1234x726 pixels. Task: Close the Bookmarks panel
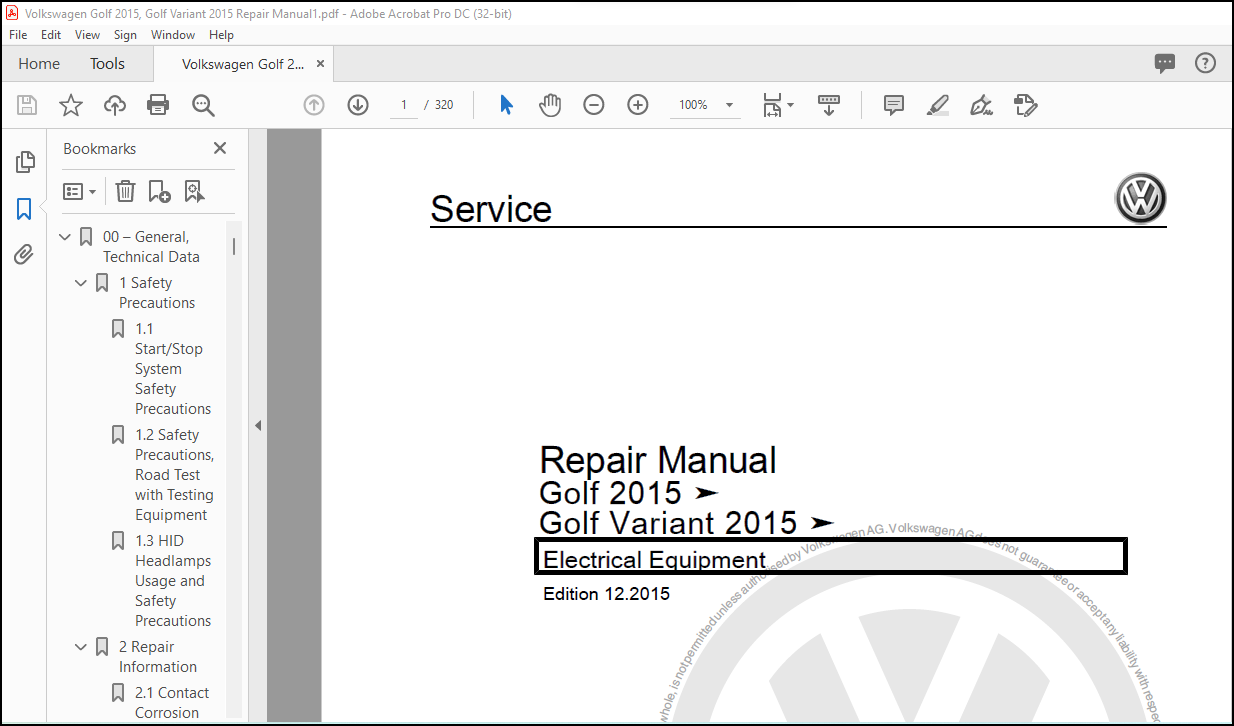[220, 148]
